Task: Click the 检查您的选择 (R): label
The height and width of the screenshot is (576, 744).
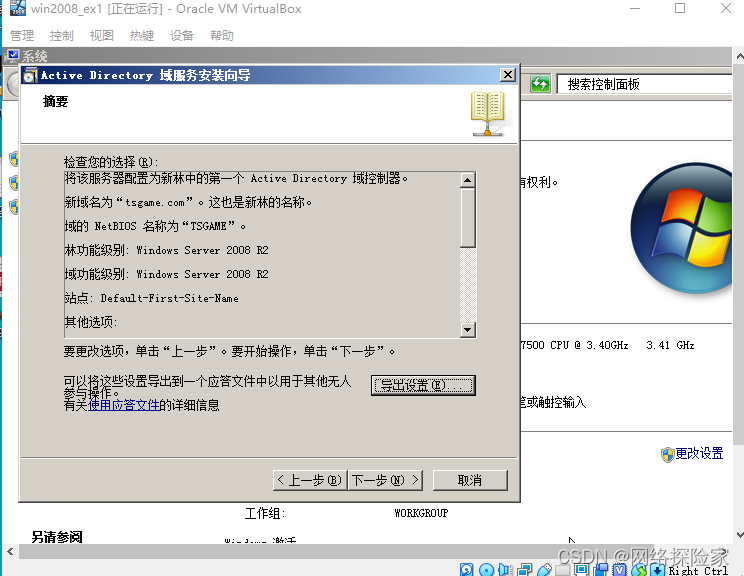Action: coord(111,162)
